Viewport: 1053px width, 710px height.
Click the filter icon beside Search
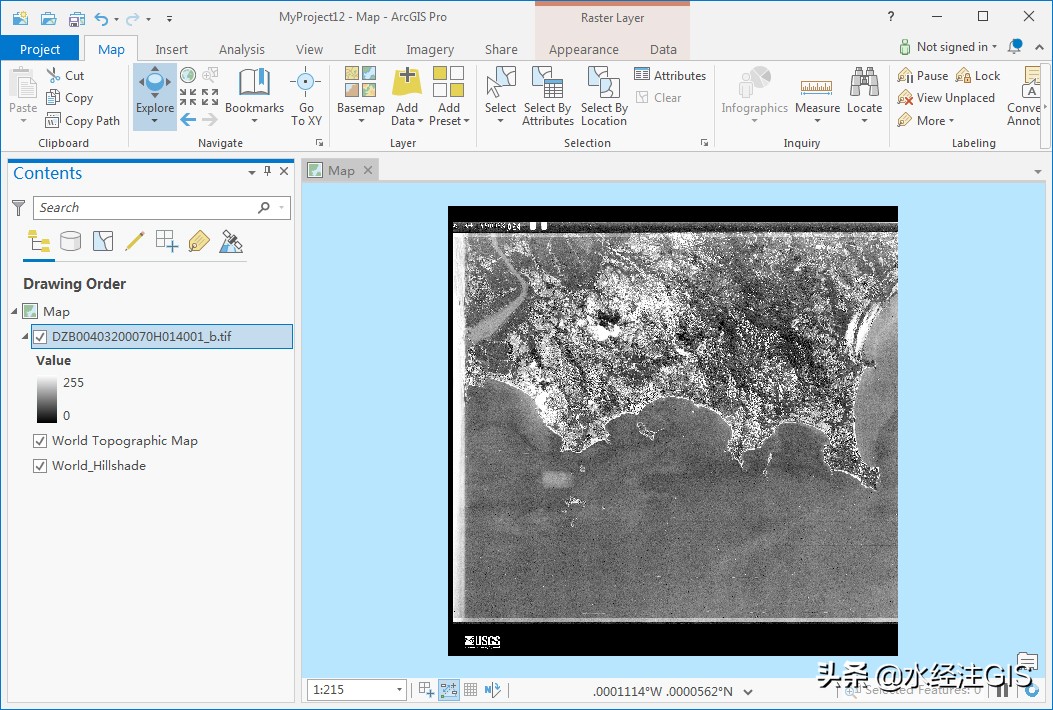click(x=19, y=208)
